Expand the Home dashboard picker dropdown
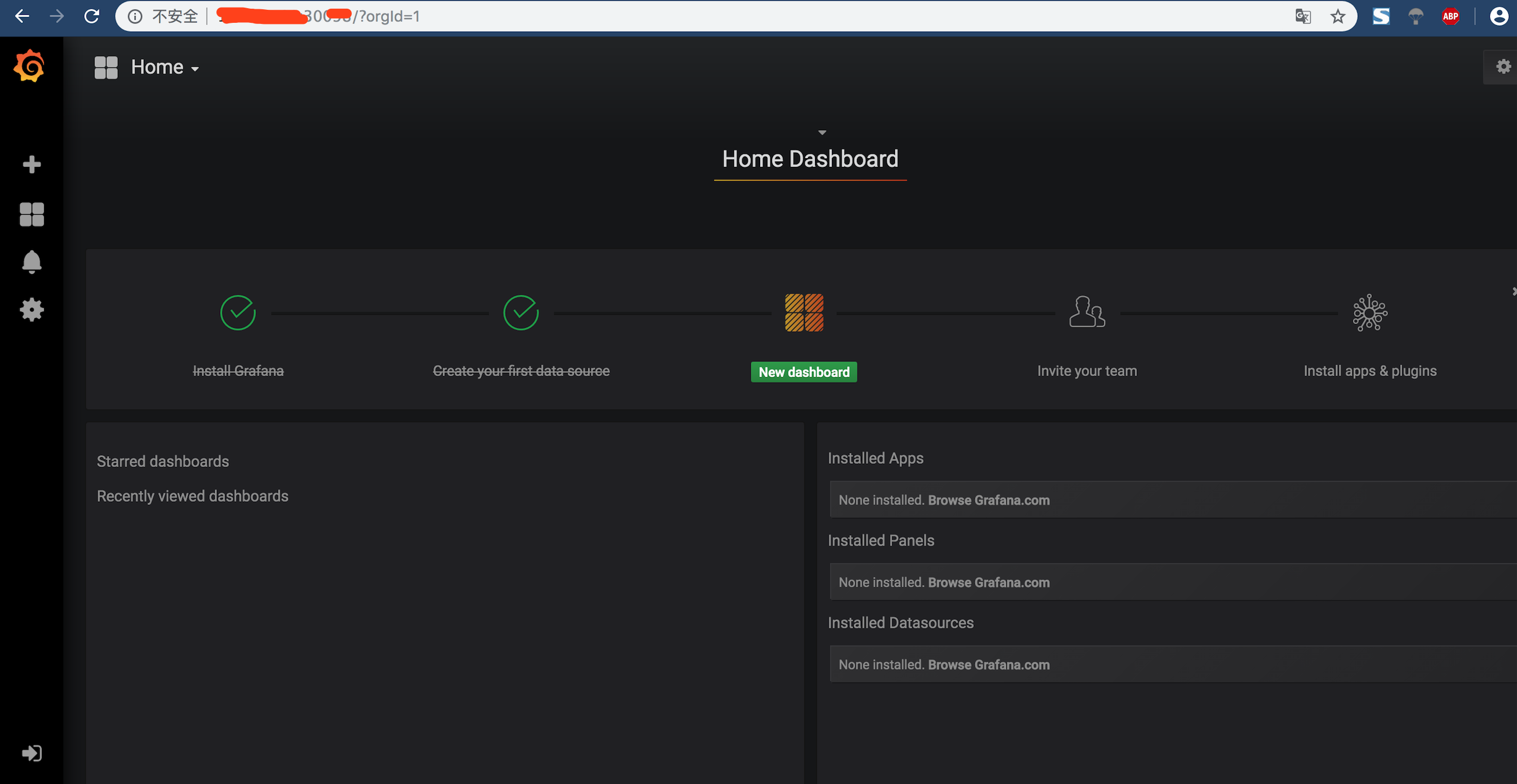Screen dimensions: 1517x784 [x=165, y=68]
